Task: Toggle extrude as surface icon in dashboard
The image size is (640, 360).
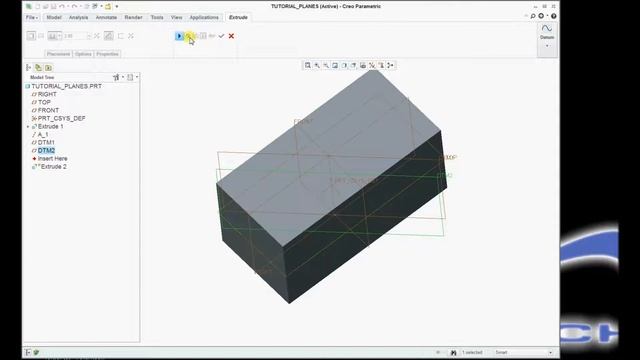Action: click(x=41, y=36)
